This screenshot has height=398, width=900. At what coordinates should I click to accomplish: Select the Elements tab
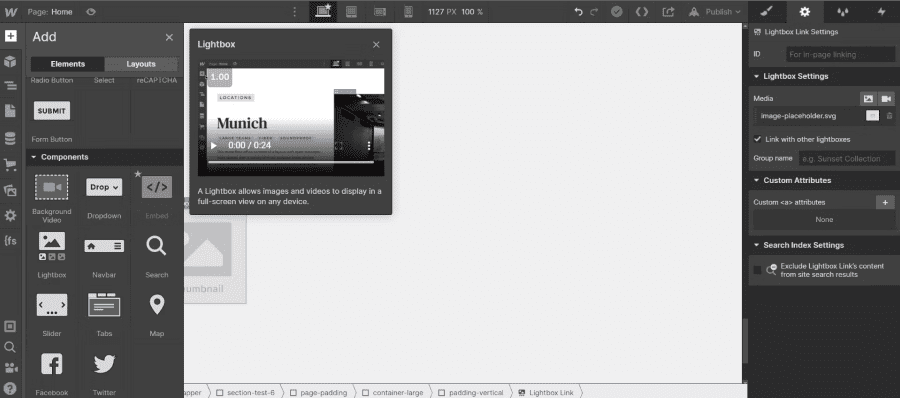[x=68, y=64]
